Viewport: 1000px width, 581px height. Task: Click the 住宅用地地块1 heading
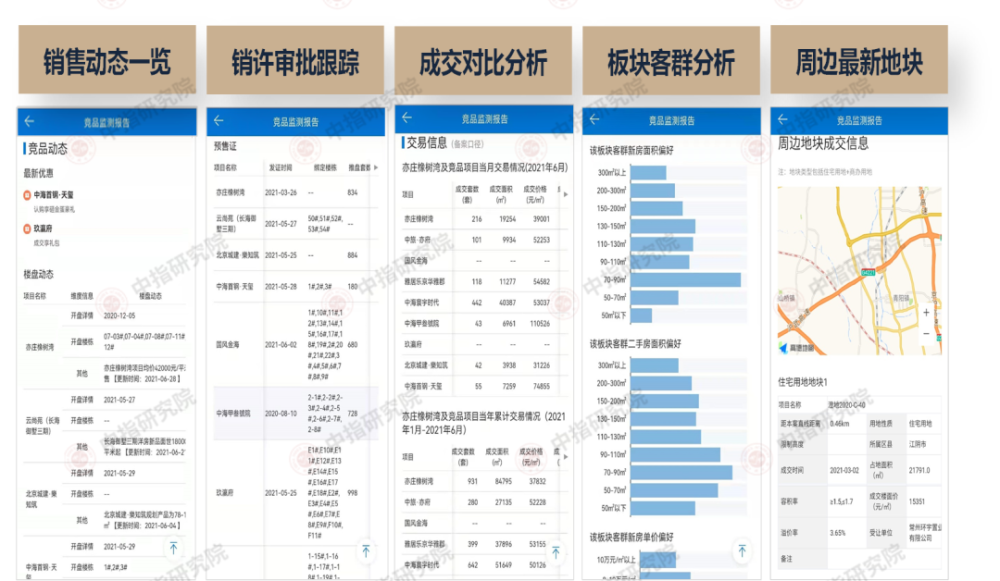802,382
